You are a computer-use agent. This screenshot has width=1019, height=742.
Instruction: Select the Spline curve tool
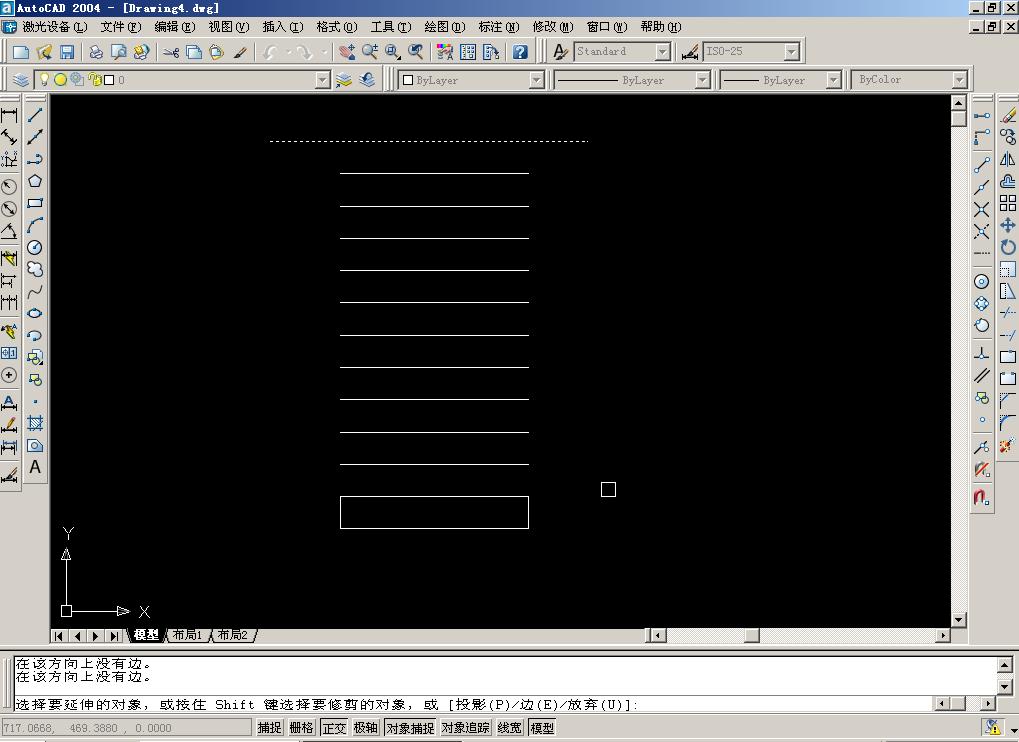coord(35,291)
